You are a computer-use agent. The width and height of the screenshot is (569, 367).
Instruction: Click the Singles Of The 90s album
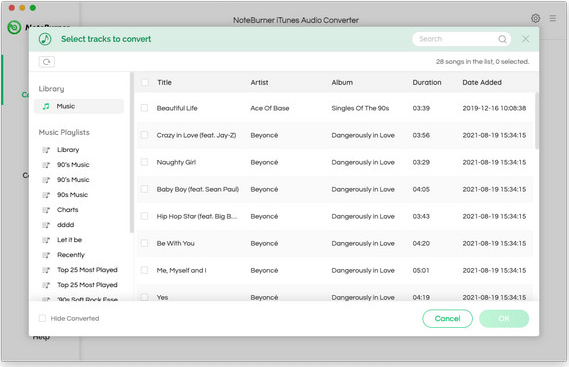tap(360, 108)
